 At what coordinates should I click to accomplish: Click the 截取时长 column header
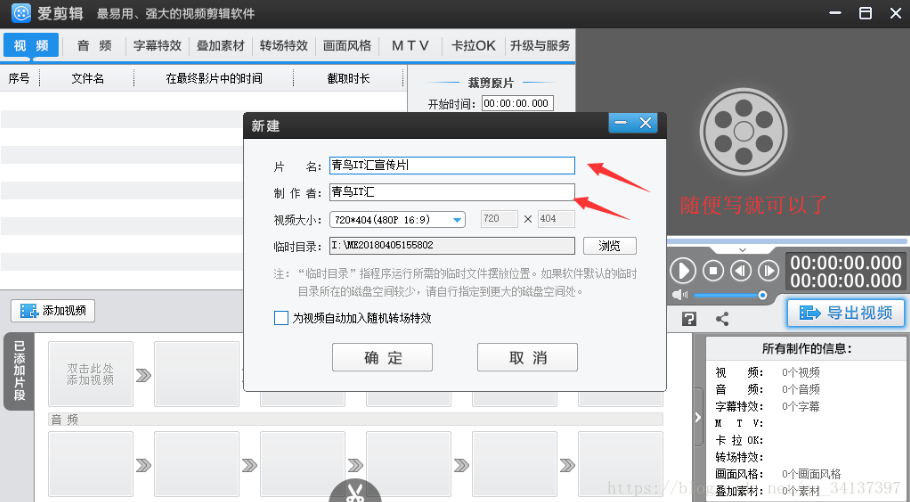[348, 78]
